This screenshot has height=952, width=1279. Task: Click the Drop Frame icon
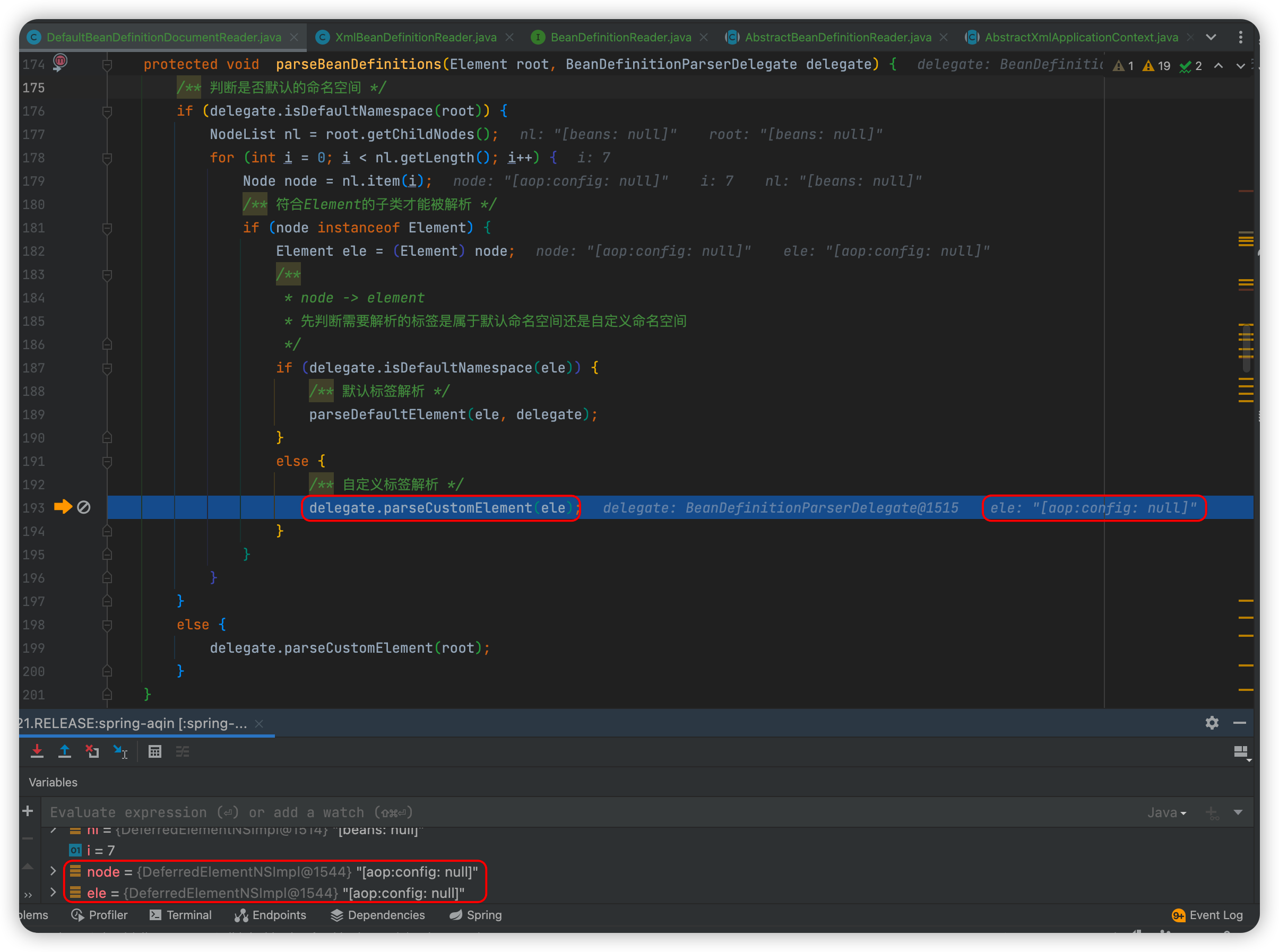coord(92,751)
